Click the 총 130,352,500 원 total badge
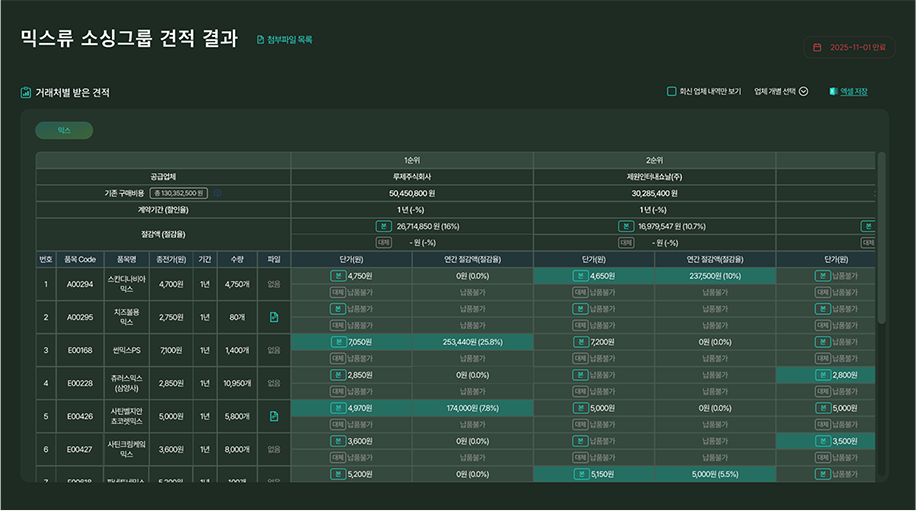This screenshot has width=916, height=511. 178,193
